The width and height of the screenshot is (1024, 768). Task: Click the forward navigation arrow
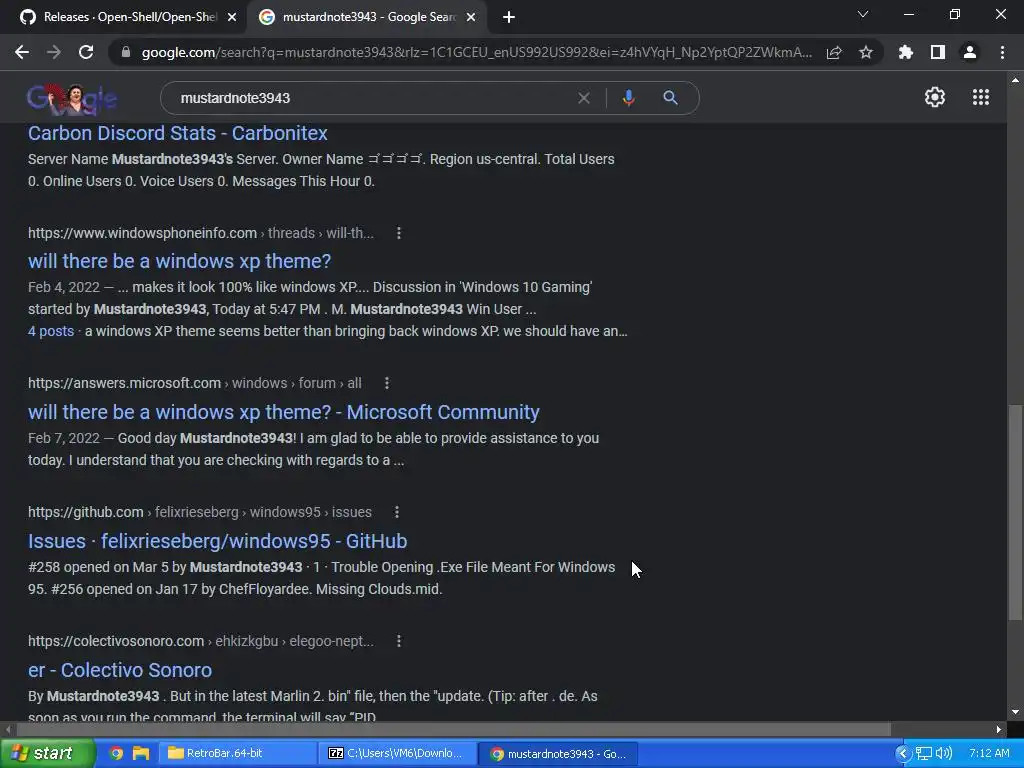point(54,52)
